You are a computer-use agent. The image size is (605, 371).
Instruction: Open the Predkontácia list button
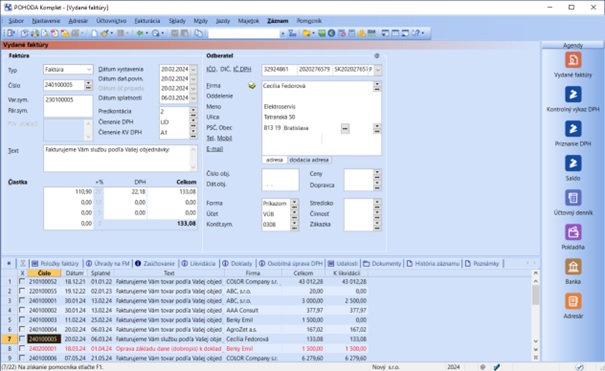pos(193,111)
